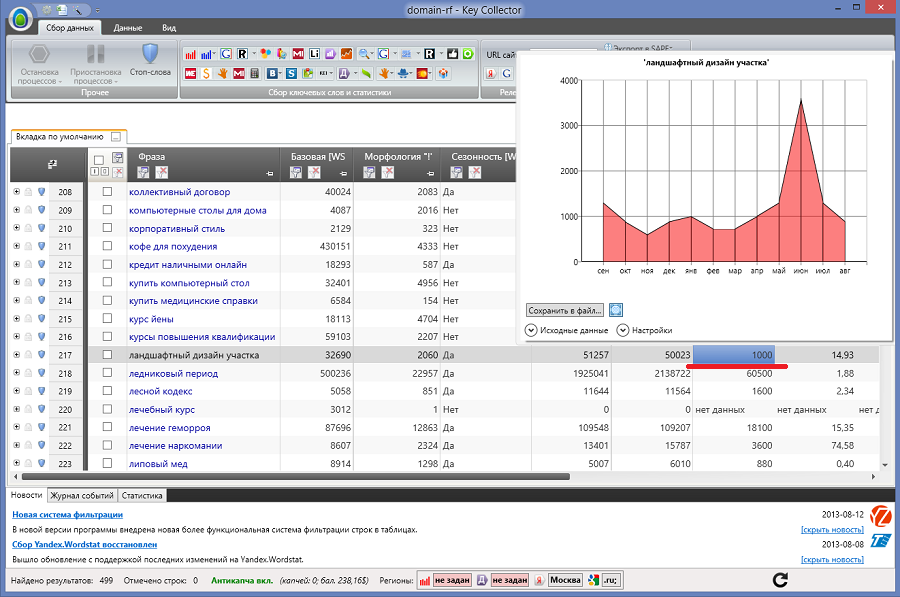Click the Yandex.Wordstat red bars icon
The height and width of the screenshot is (597, 900).
pyautogui.click(x=190, y=54)
